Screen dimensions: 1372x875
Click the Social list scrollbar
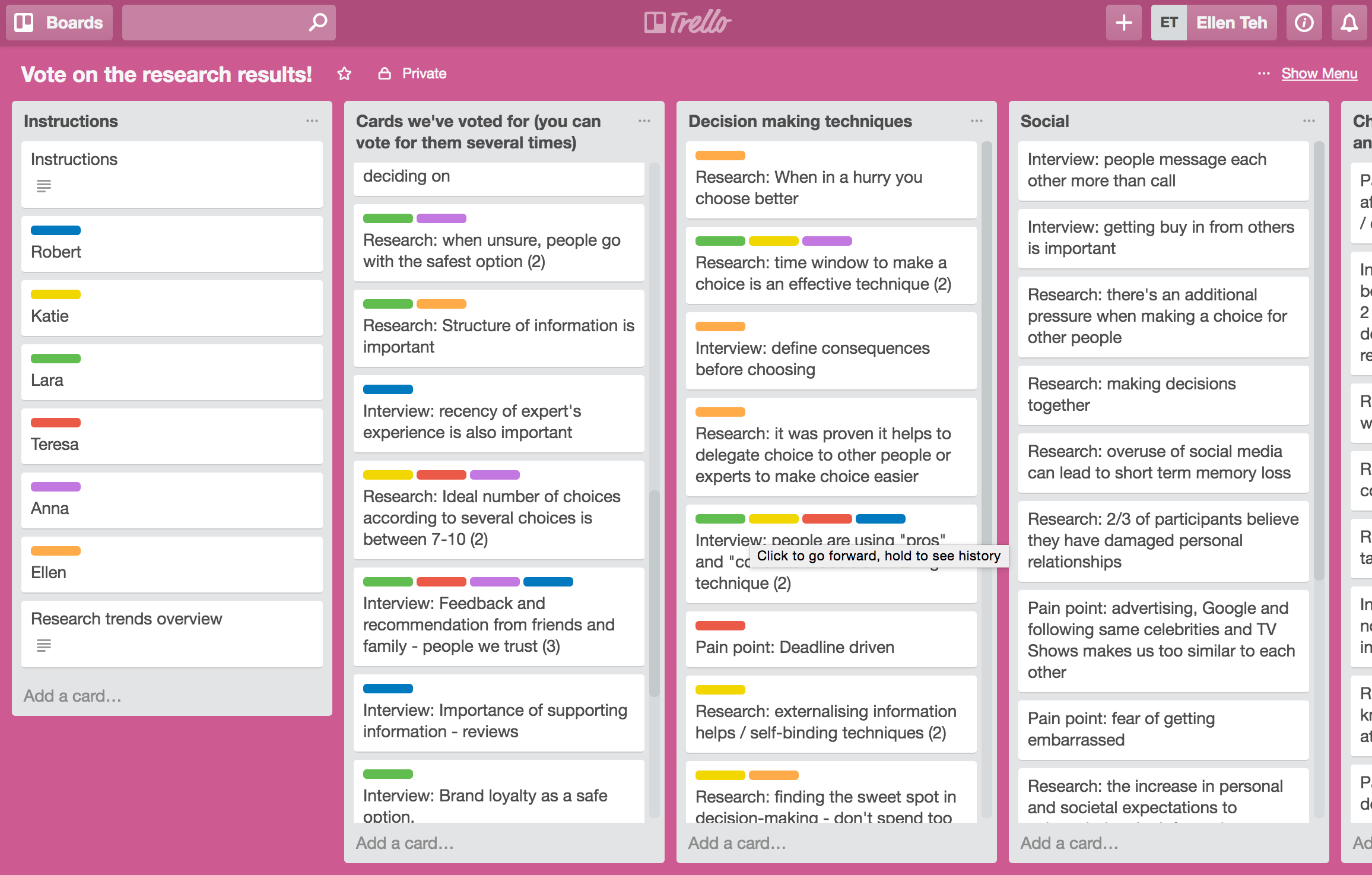point(1319,361)
